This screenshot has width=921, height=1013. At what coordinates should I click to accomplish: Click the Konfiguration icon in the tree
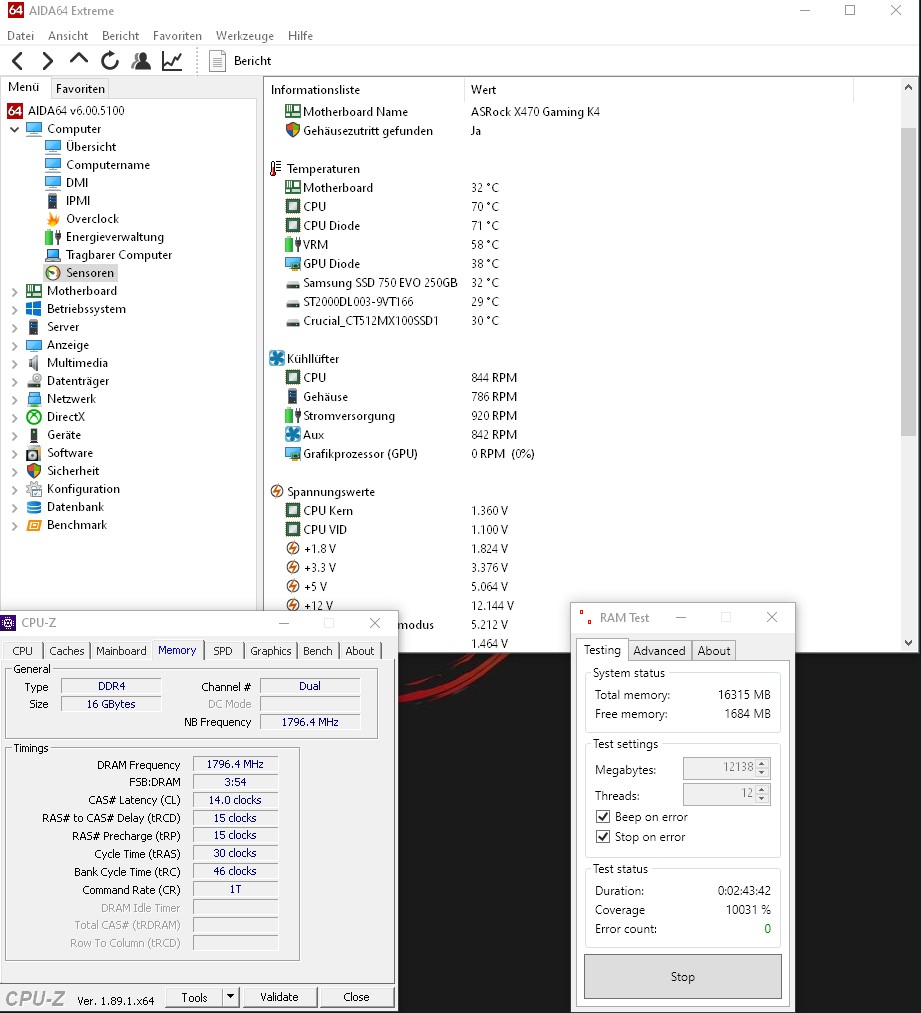click(34, 489)
